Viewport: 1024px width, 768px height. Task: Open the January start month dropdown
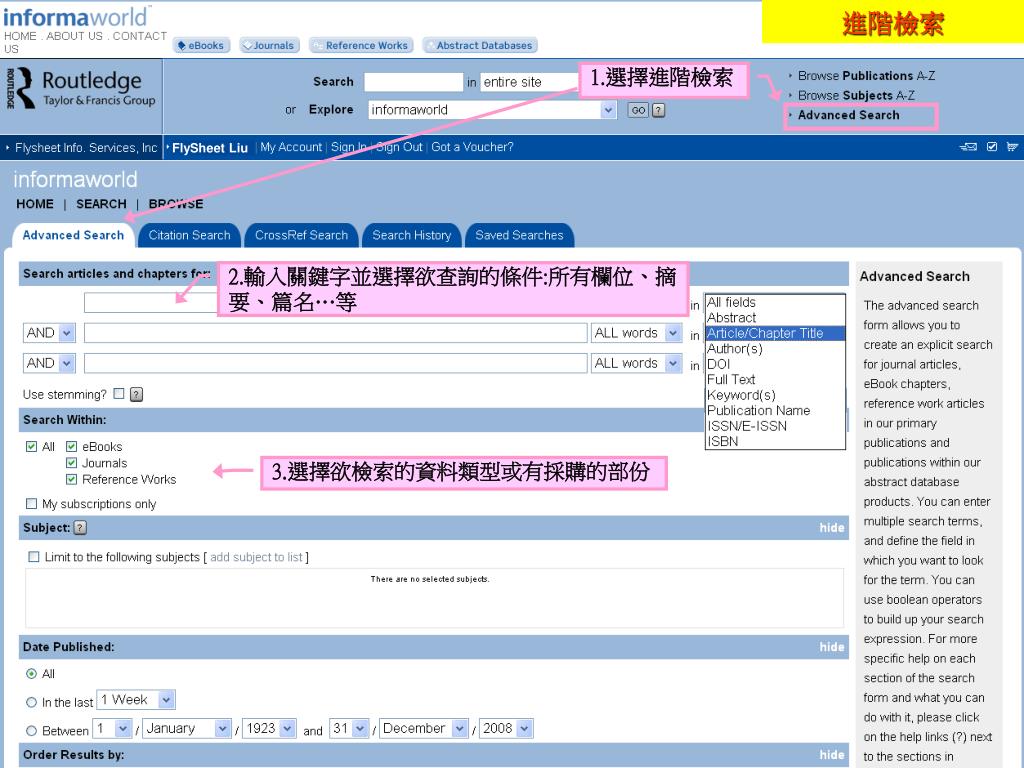187,728
